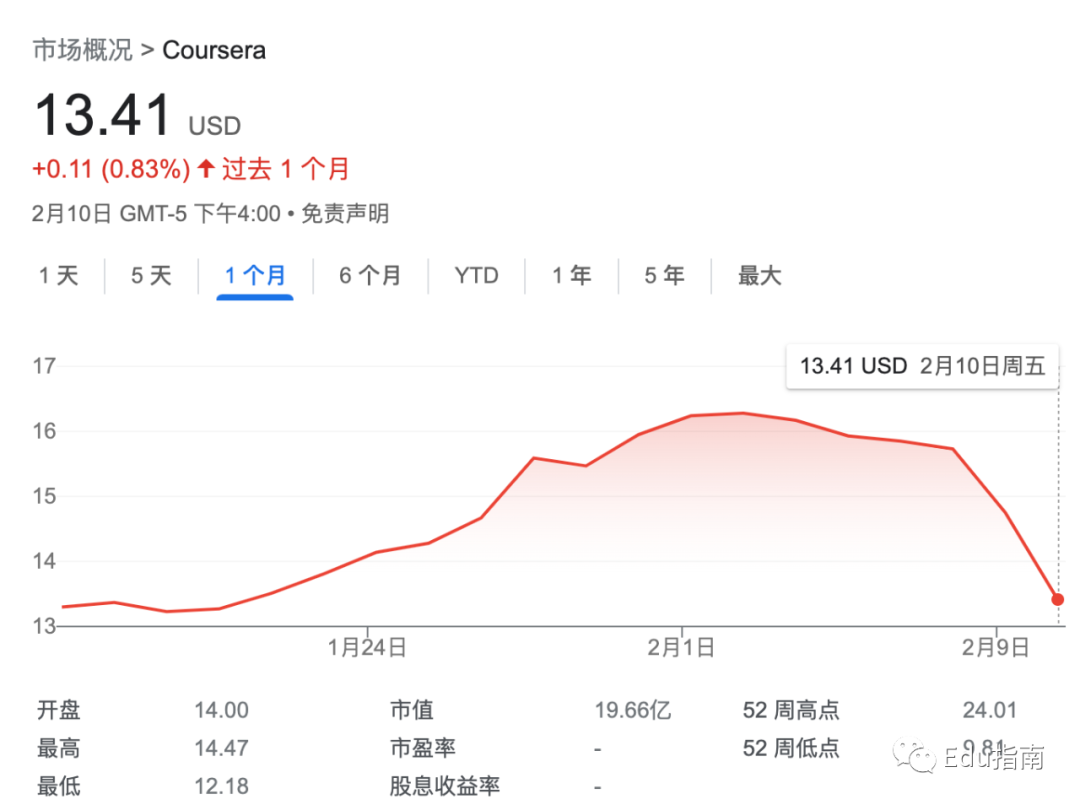Click the red up arrow icon
Viewport: 1080px width, 805px height.
(206, 168)
